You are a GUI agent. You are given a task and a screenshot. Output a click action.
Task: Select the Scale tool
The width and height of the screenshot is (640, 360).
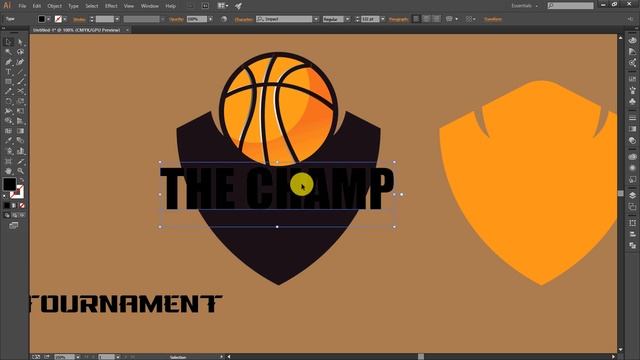point(20,101)
